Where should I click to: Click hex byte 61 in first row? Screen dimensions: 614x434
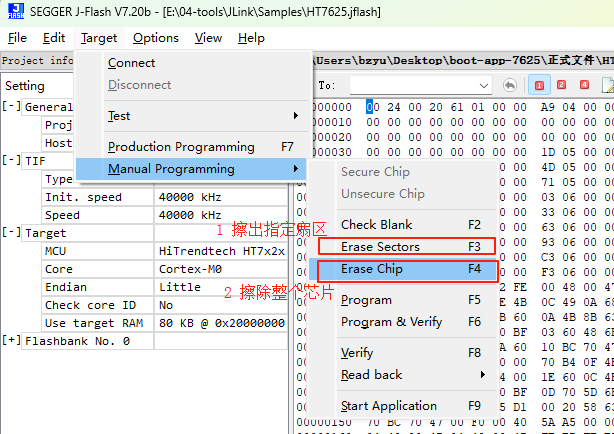(457, 107)
